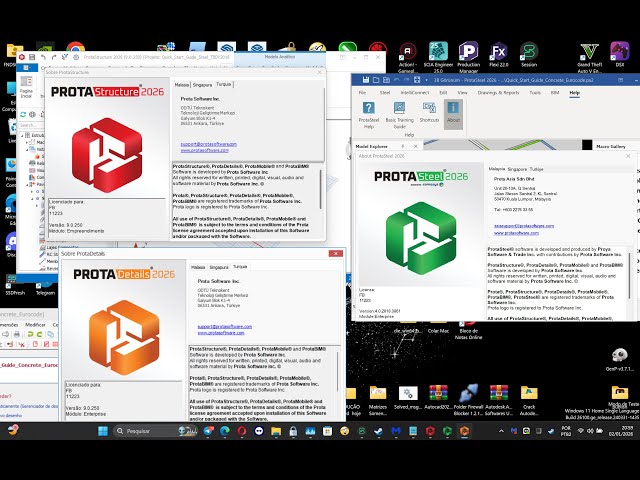Click the refresh icon above the ProtaStructure tree
Screen dimensions: 640x480
click(23, 115)
